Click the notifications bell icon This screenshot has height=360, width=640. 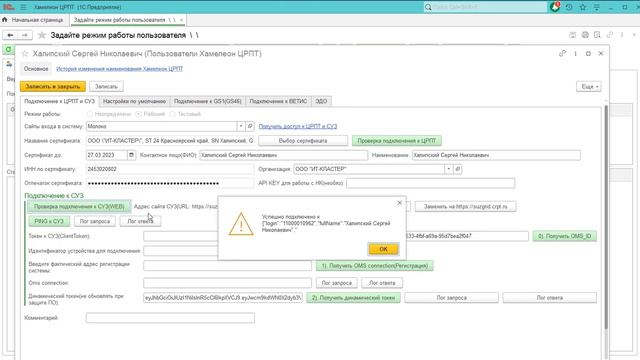(555, 7)
